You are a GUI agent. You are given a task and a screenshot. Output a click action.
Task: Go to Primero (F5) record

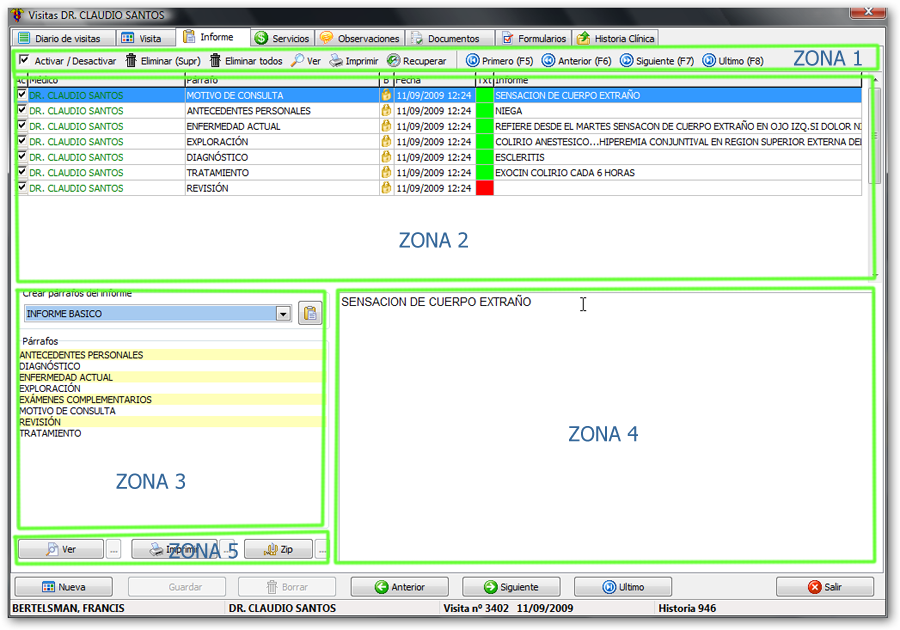[473, 61]
